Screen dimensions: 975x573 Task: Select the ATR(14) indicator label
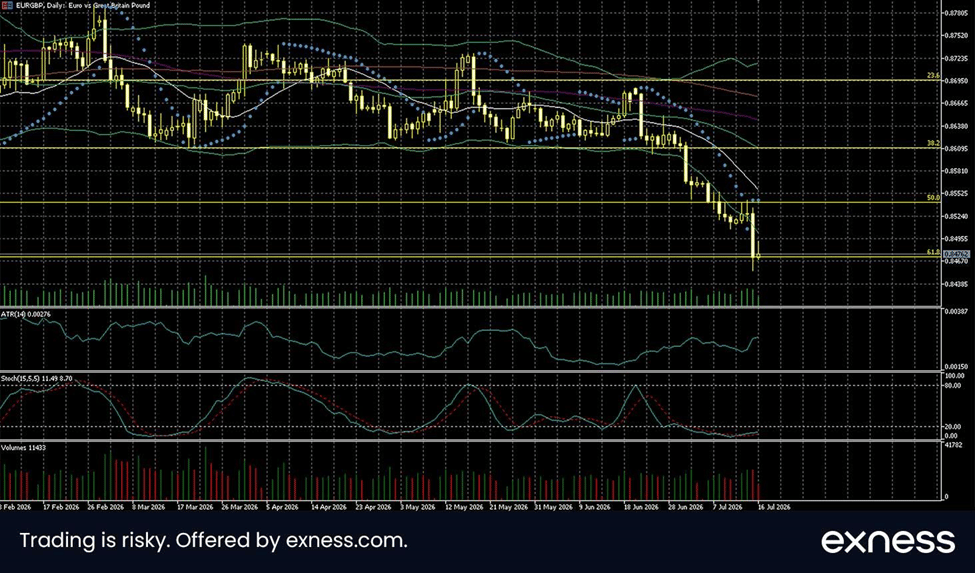(x=25, y=314)
